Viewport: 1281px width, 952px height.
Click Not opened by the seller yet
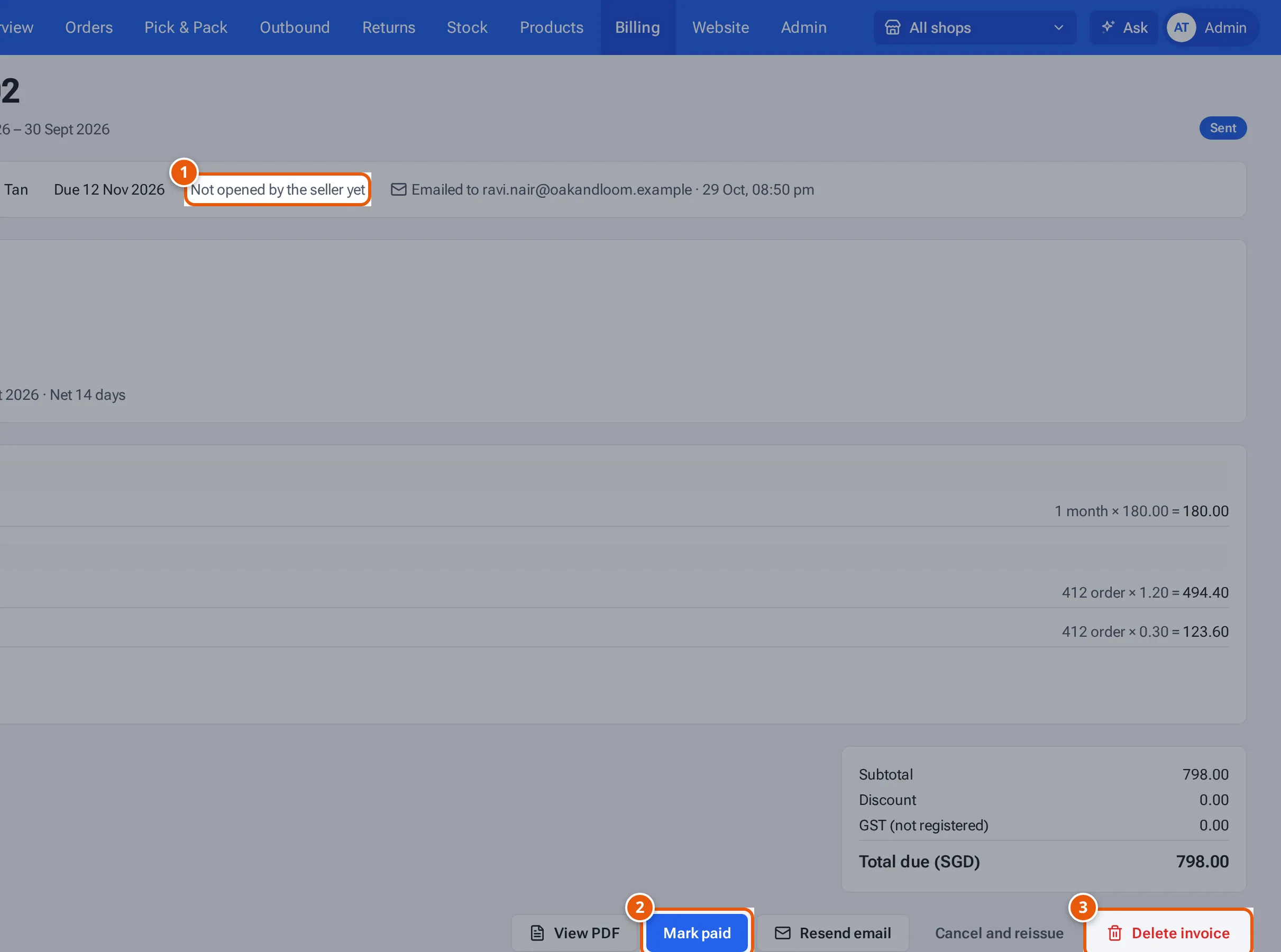click(278, 189)
